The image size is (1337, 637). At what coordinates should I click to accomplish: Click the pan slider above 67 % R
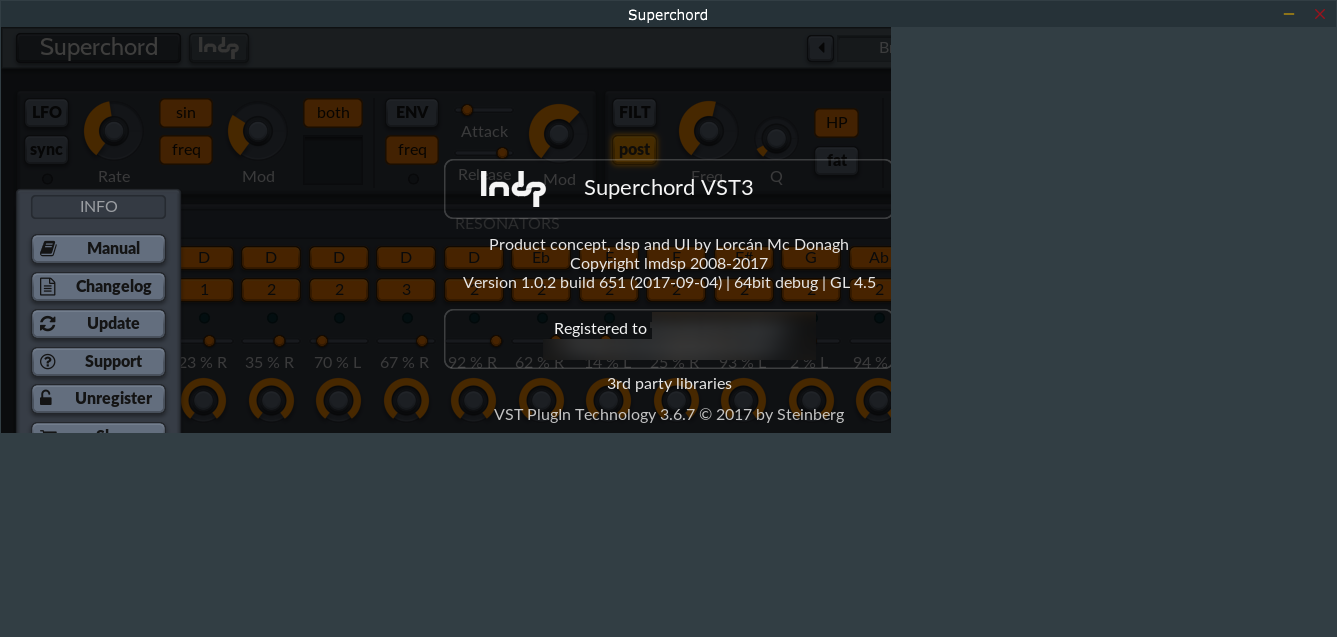pos(422,341)
